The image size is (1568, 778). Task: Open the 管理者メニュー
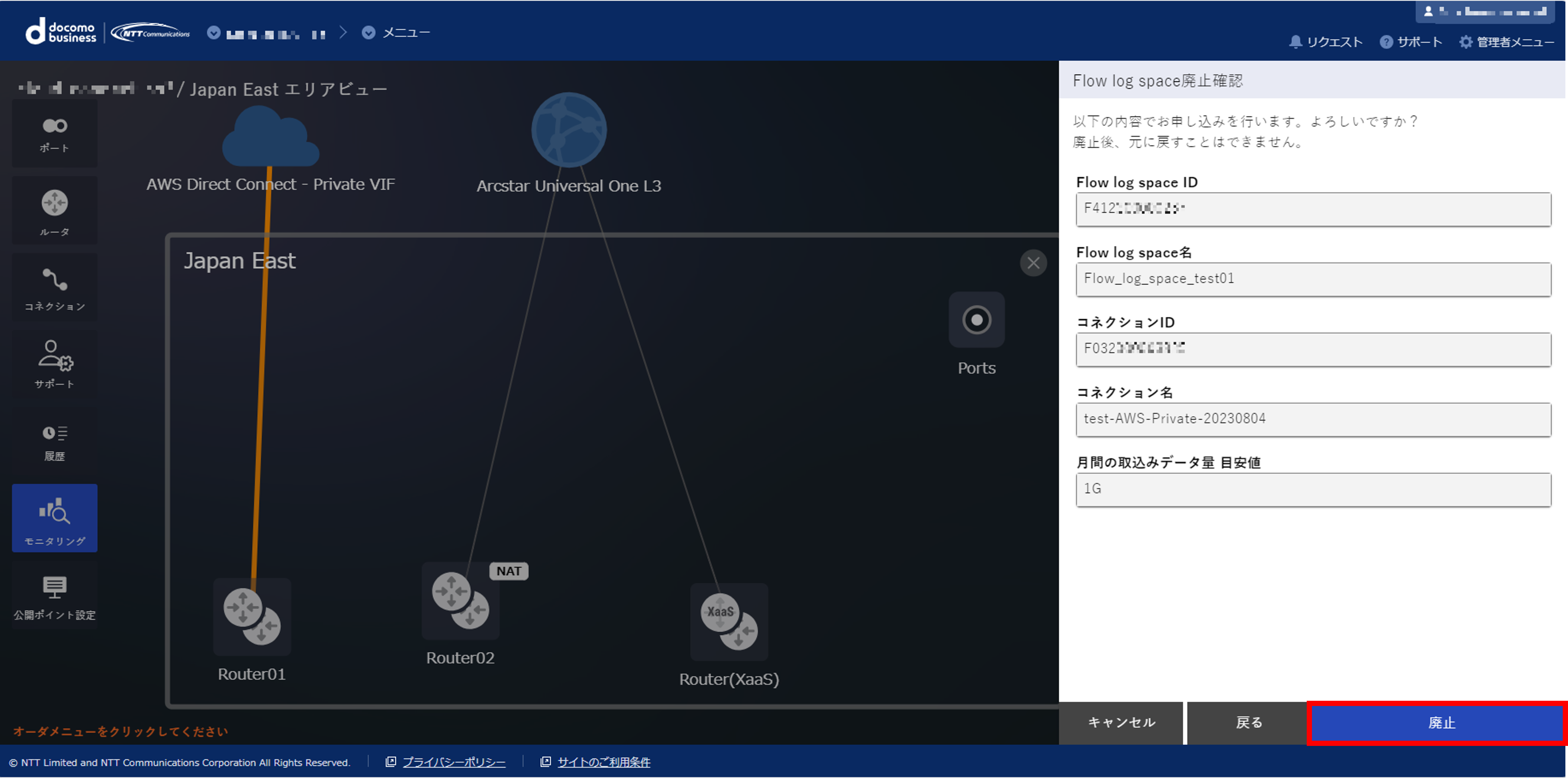(x=1506, y=42)
